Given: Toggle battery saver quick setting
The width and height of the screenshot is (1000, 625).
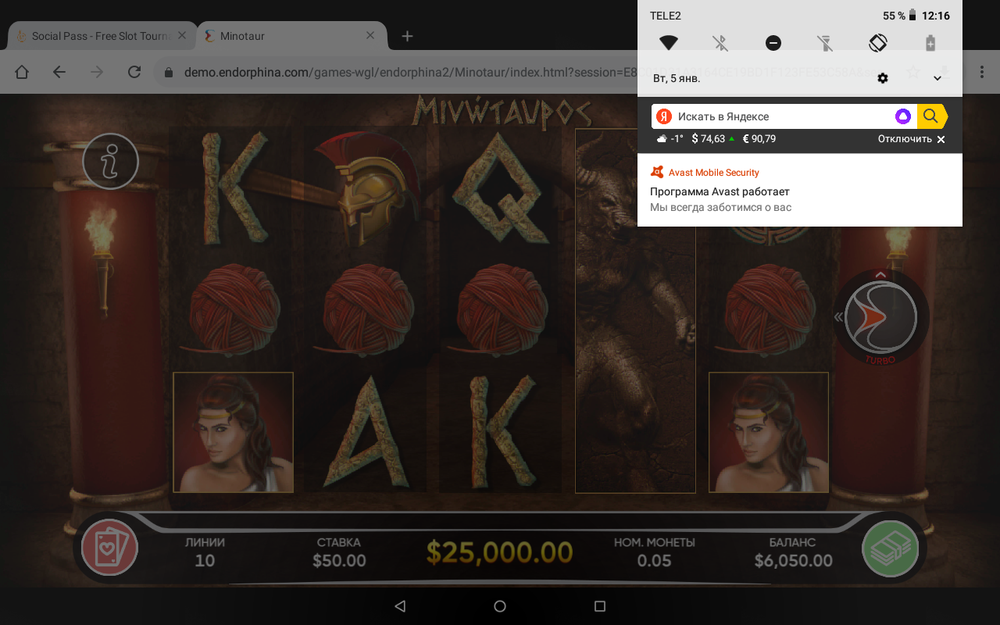Looking at the screenshot, I should click(x=930, y=43).
